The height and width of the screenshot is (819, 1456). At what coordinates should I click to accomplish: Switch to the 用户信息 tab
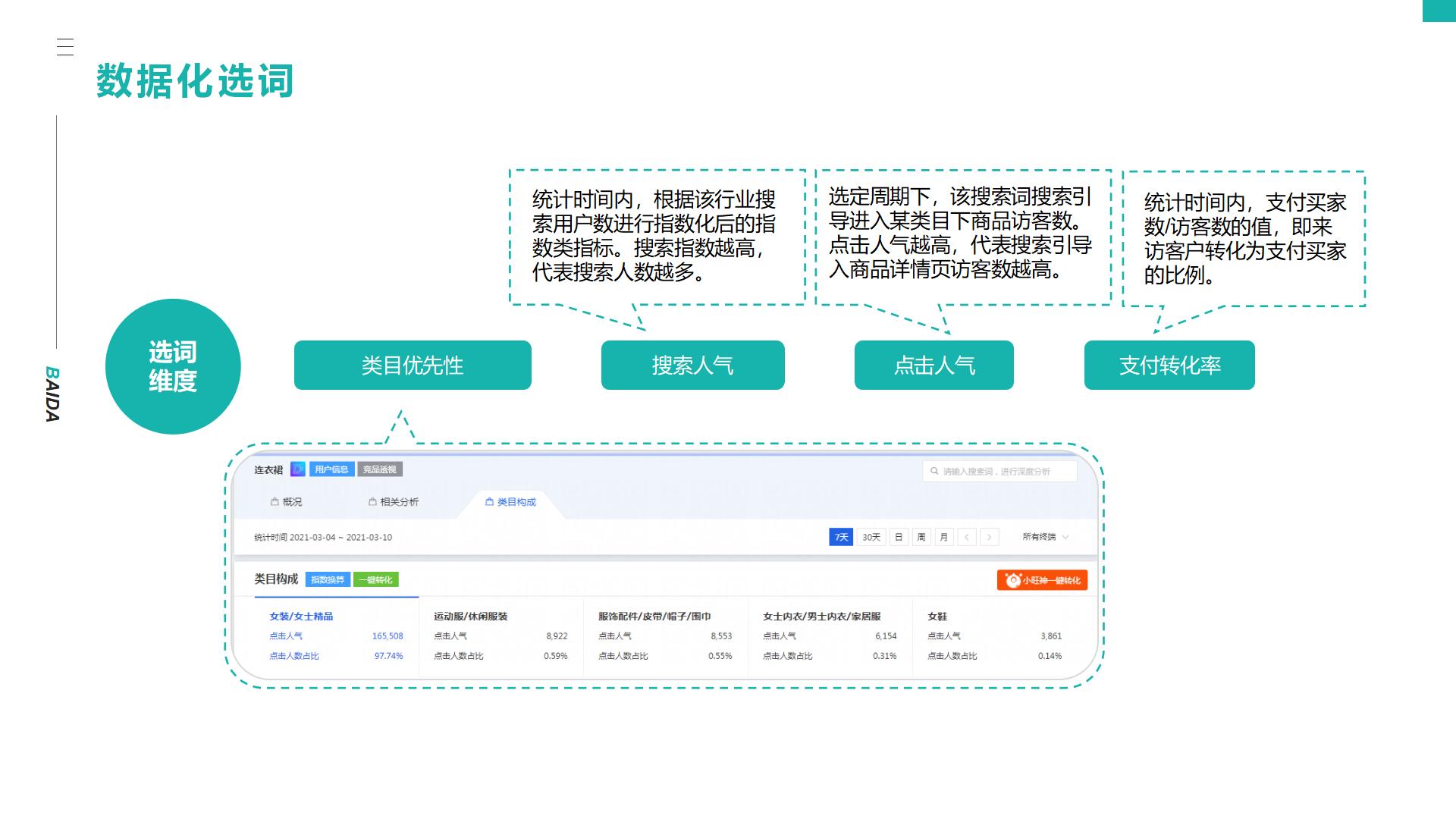pos(331,469)
